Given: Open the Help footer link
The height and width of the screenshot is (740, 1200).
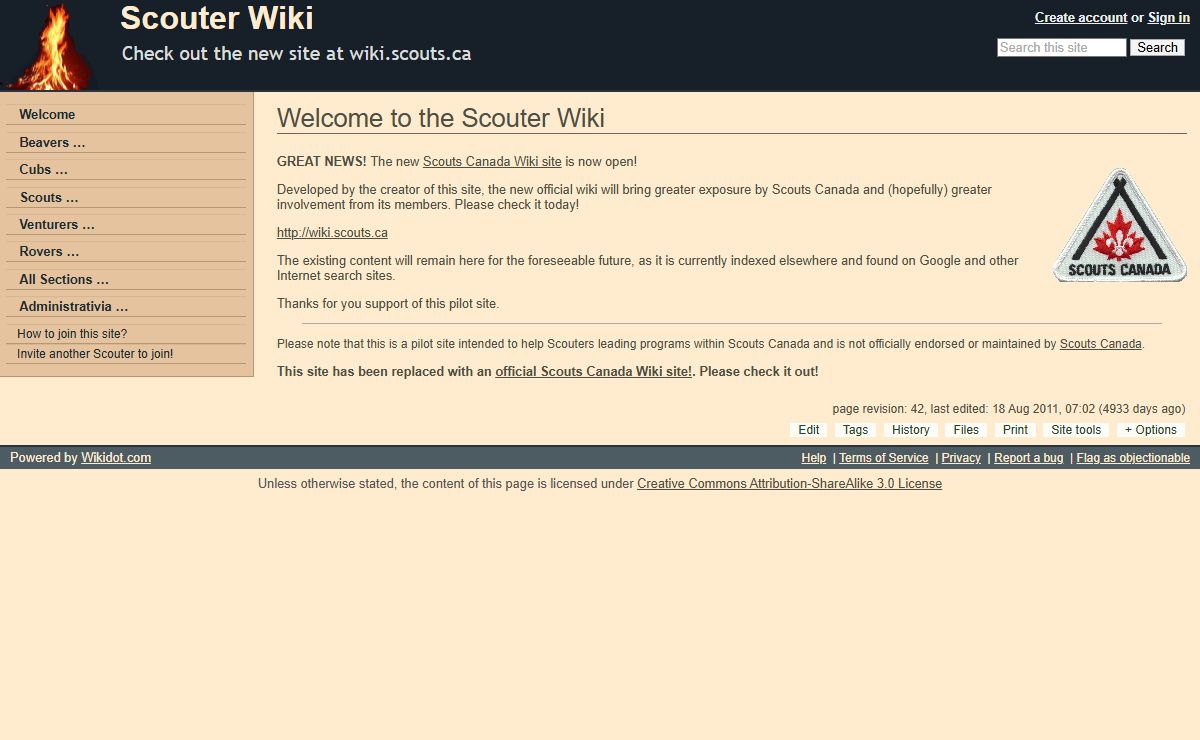Looking at the screenshot, I should click(x=814, y=458).
